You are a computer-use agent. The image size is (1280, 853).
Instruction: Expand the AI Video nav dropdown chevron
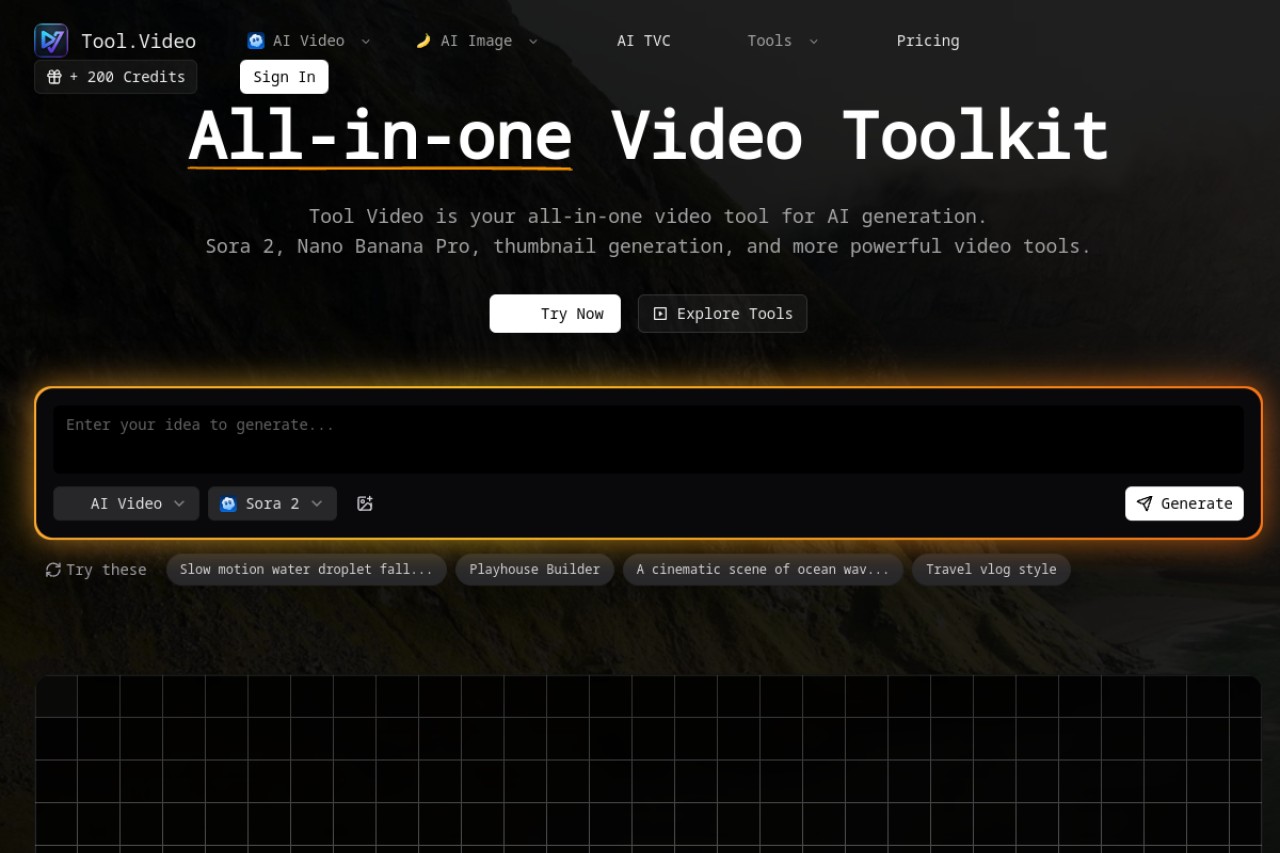coord(365,41)
